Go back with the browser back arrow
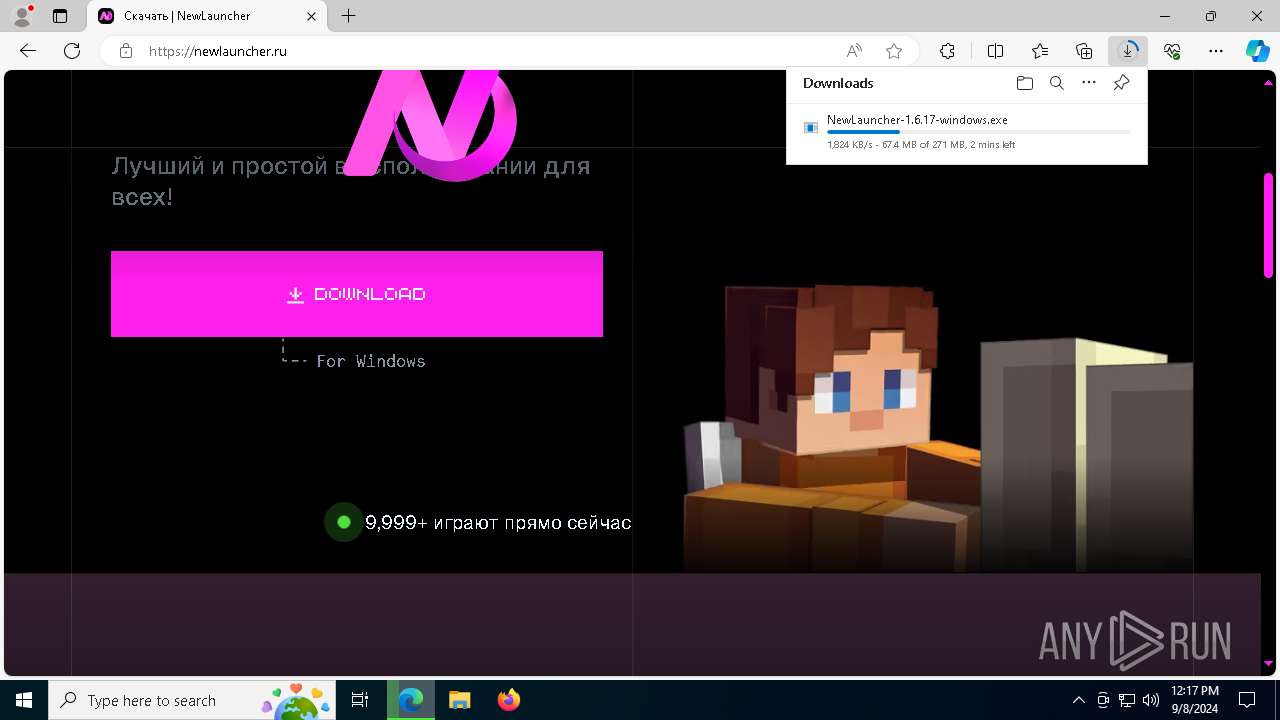This screenshot has width=1280, height=720. coord(28,51)
